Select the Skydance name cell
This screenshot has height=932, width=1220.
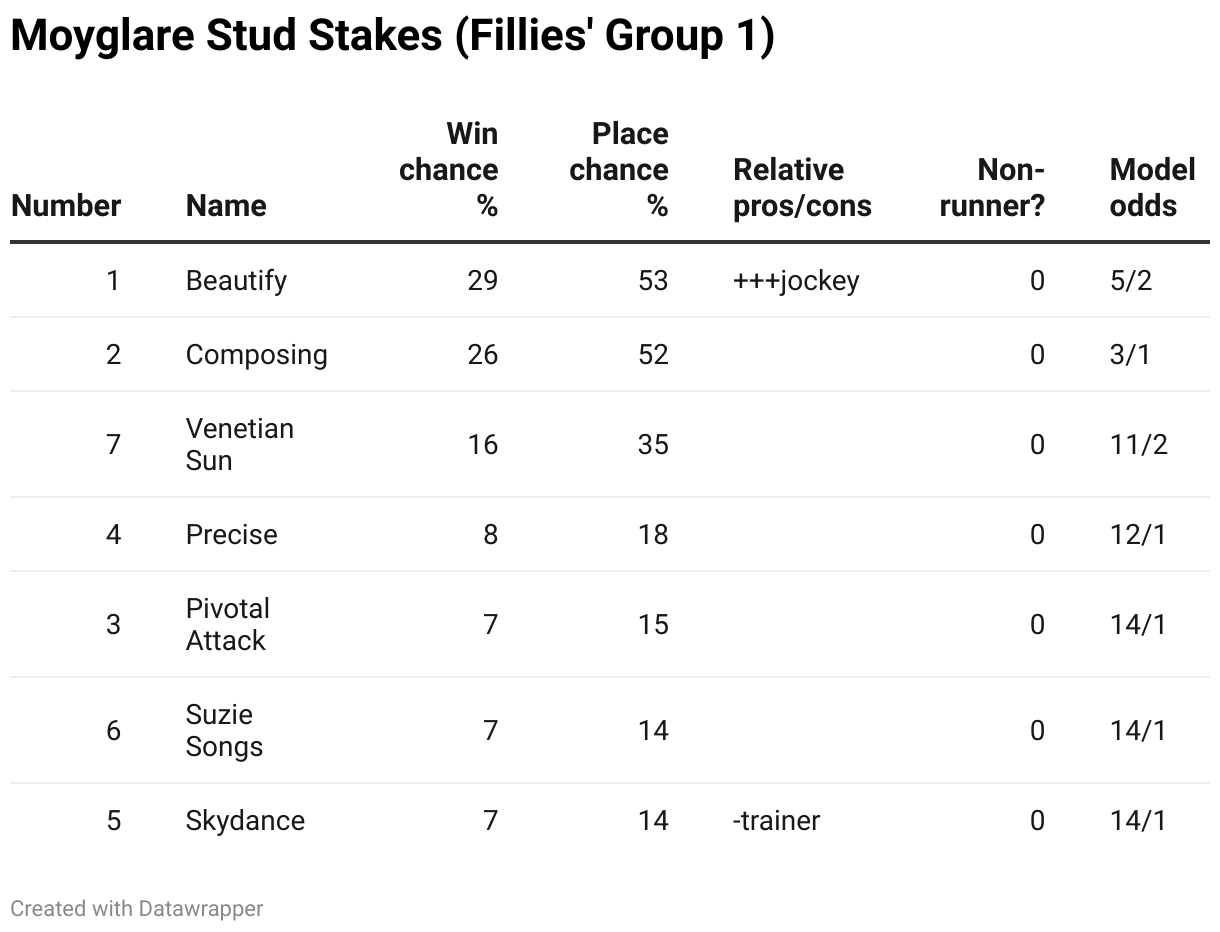[246, 821]
